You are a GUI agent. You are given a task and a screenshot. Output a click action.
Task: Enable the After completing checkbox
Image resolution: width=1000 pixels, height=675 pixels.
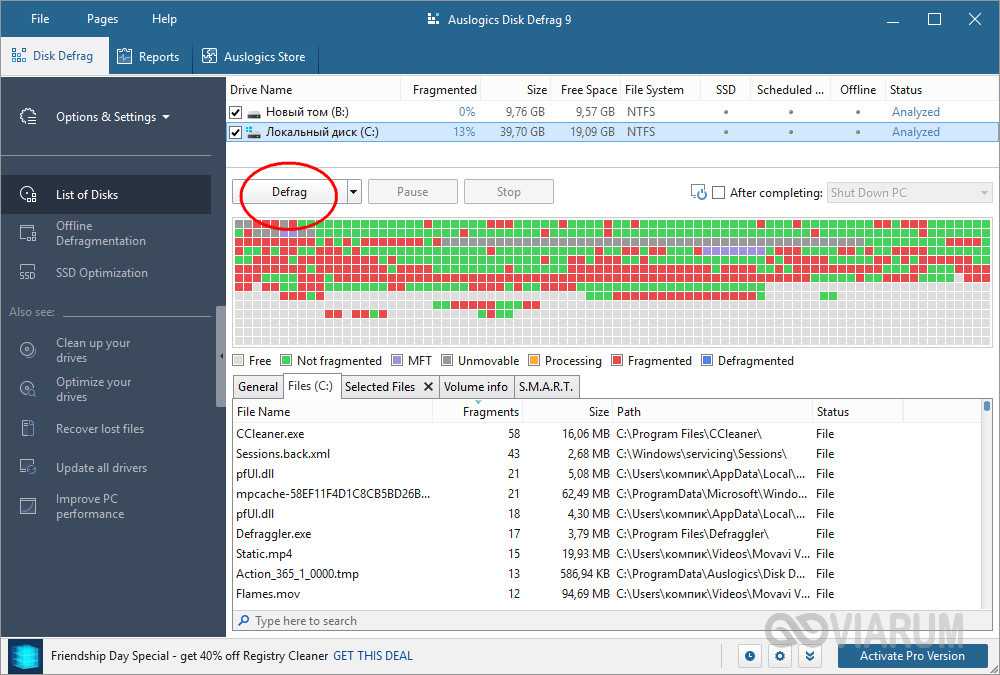718,193
